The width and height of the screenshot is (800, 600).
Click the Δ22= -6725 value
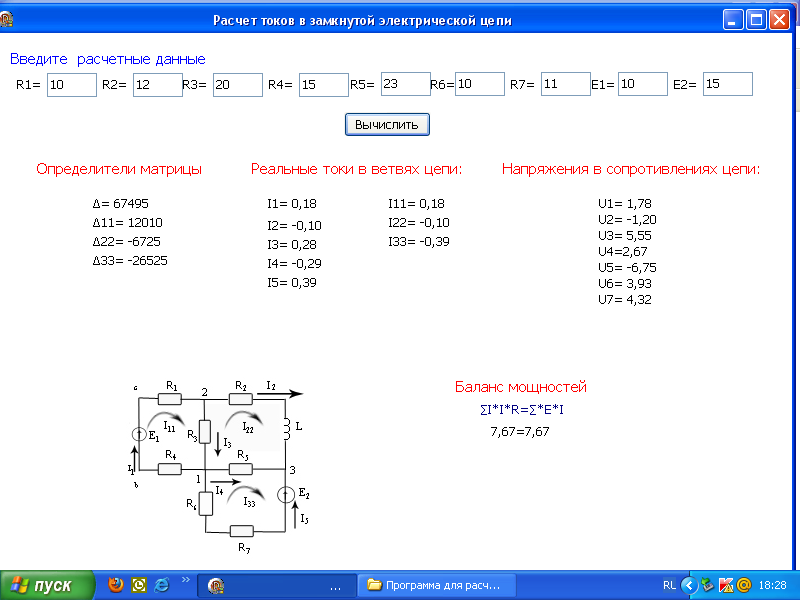point(127,241)
